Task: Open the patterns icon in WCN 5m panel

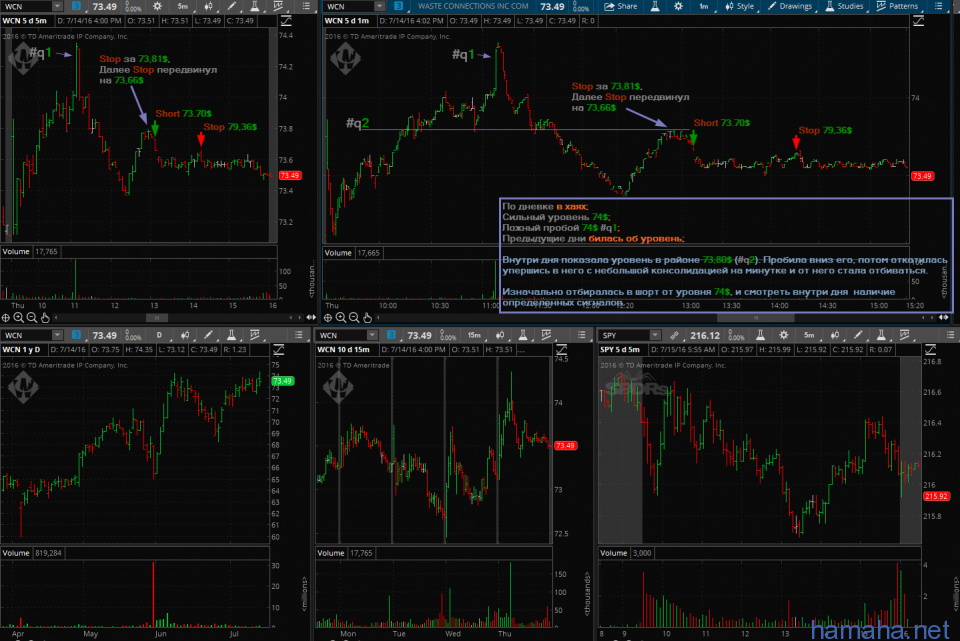Action: point(278,6)
